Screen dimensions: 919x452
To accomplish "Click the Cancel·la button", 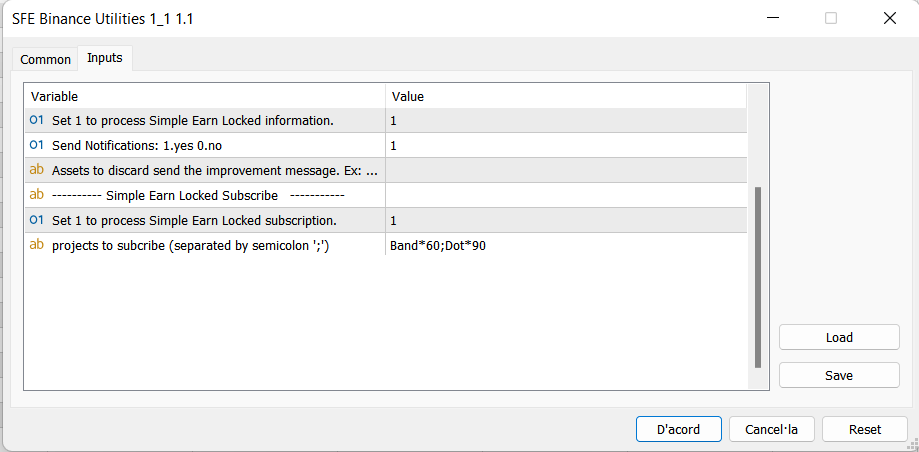I will (771, 429).
